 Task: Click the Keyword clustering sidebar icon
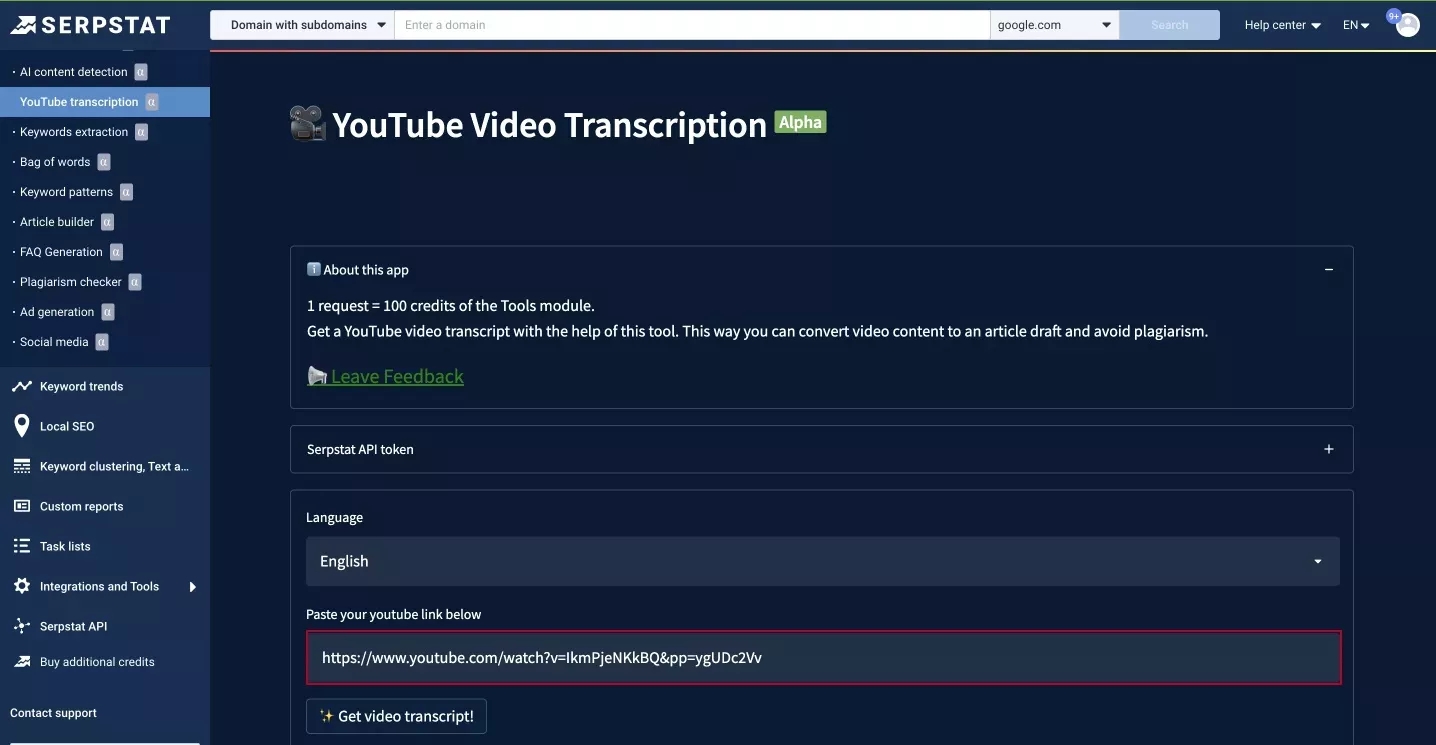[21, 466]
